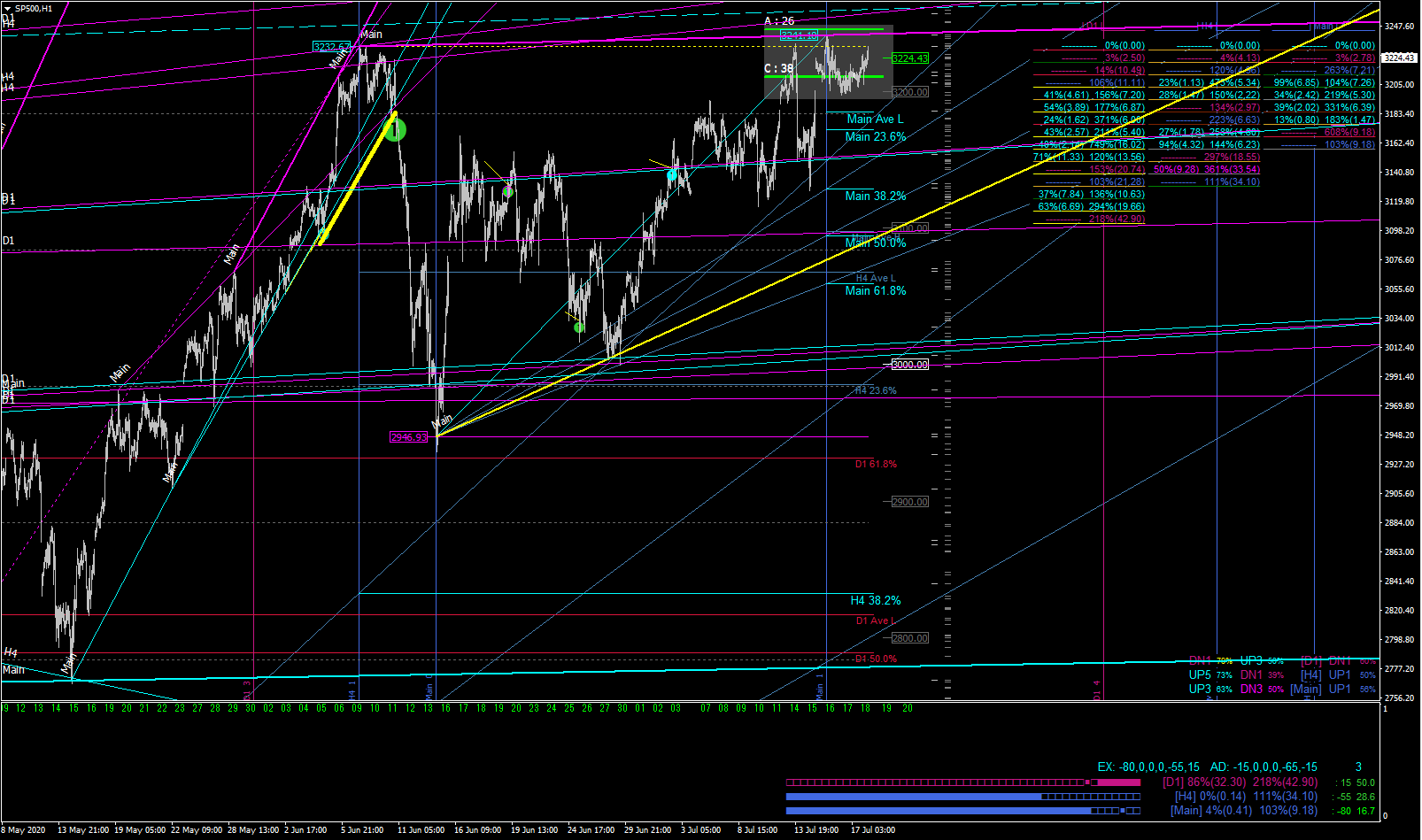Click the [Main] blue progress bar

point(963,810)
